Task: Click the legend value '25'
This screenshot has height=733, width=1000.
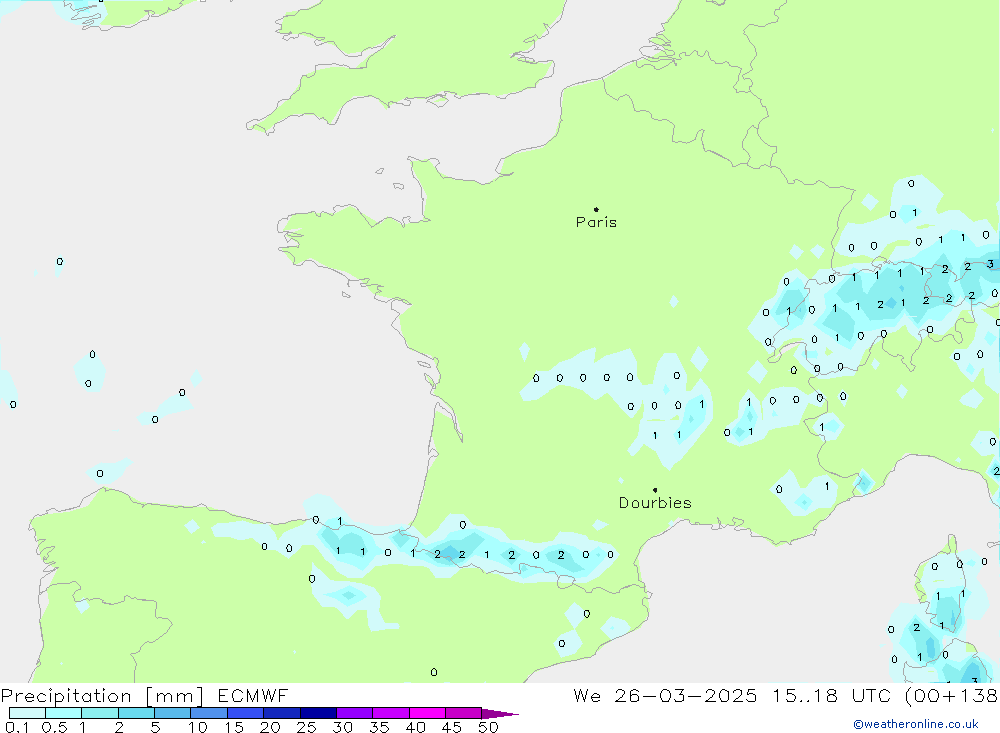Action: click(x=307, y=727)
